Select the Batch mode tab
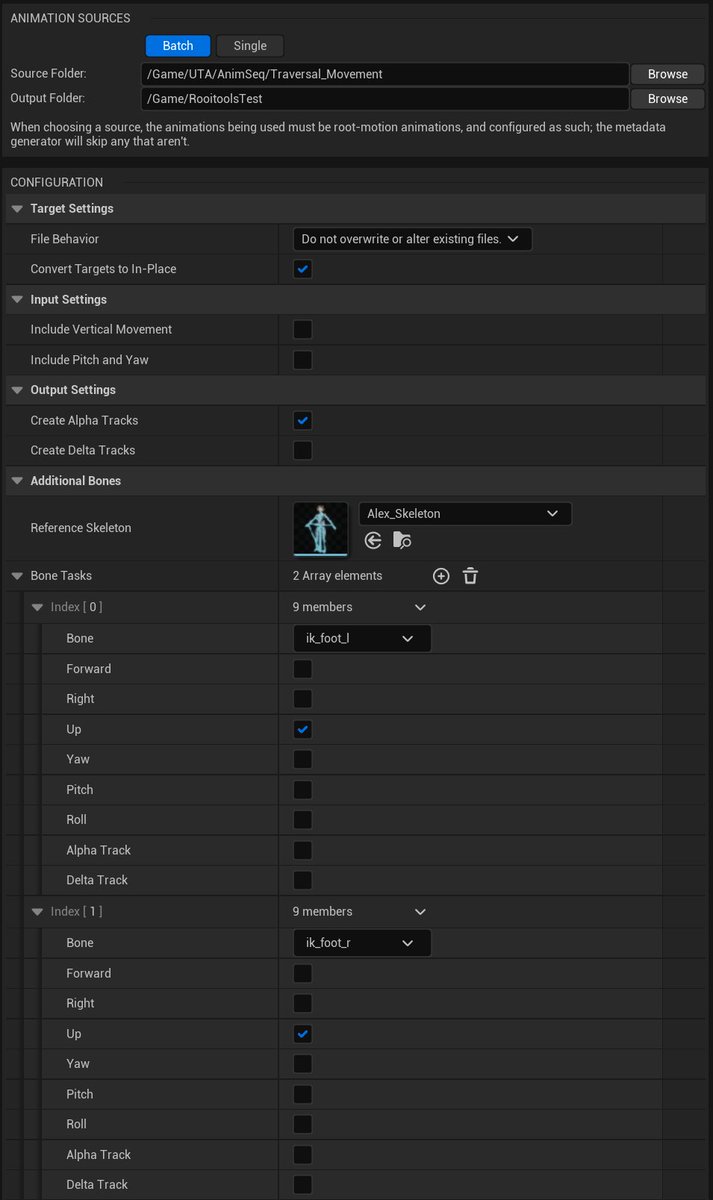Viewport: 713px width, 1200px height. pos(178,46)
